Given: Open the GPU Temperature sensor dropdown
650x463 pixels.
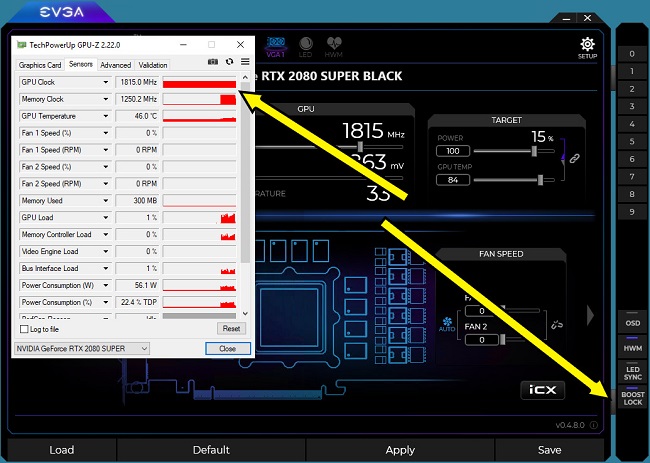Looking at the screenshot, I should click(106, 116).
